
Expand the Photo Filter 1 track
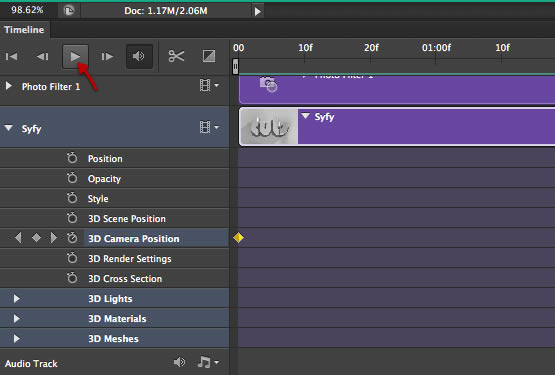(8, 86)
